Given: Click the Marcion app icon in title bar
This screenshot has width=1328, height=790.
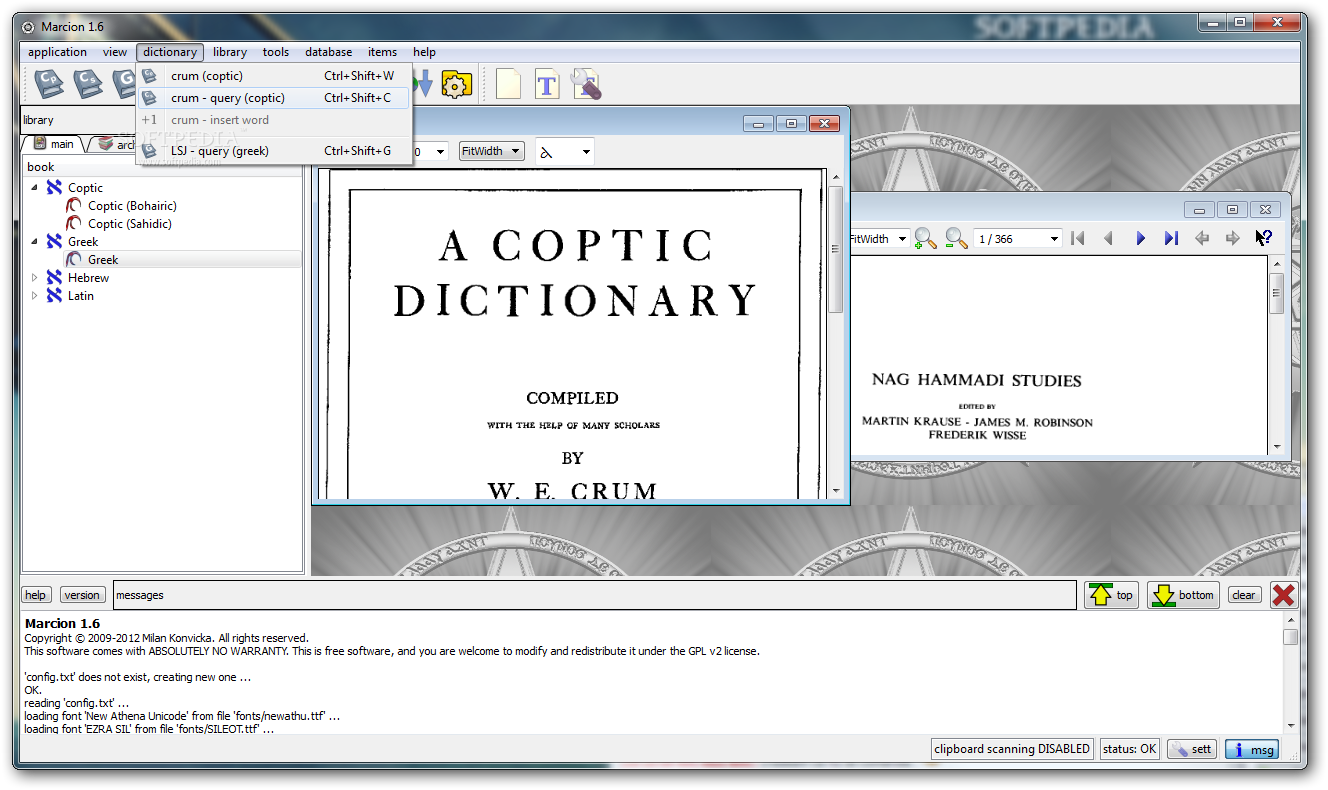Looking at the screenshot, I should (28, 27).
